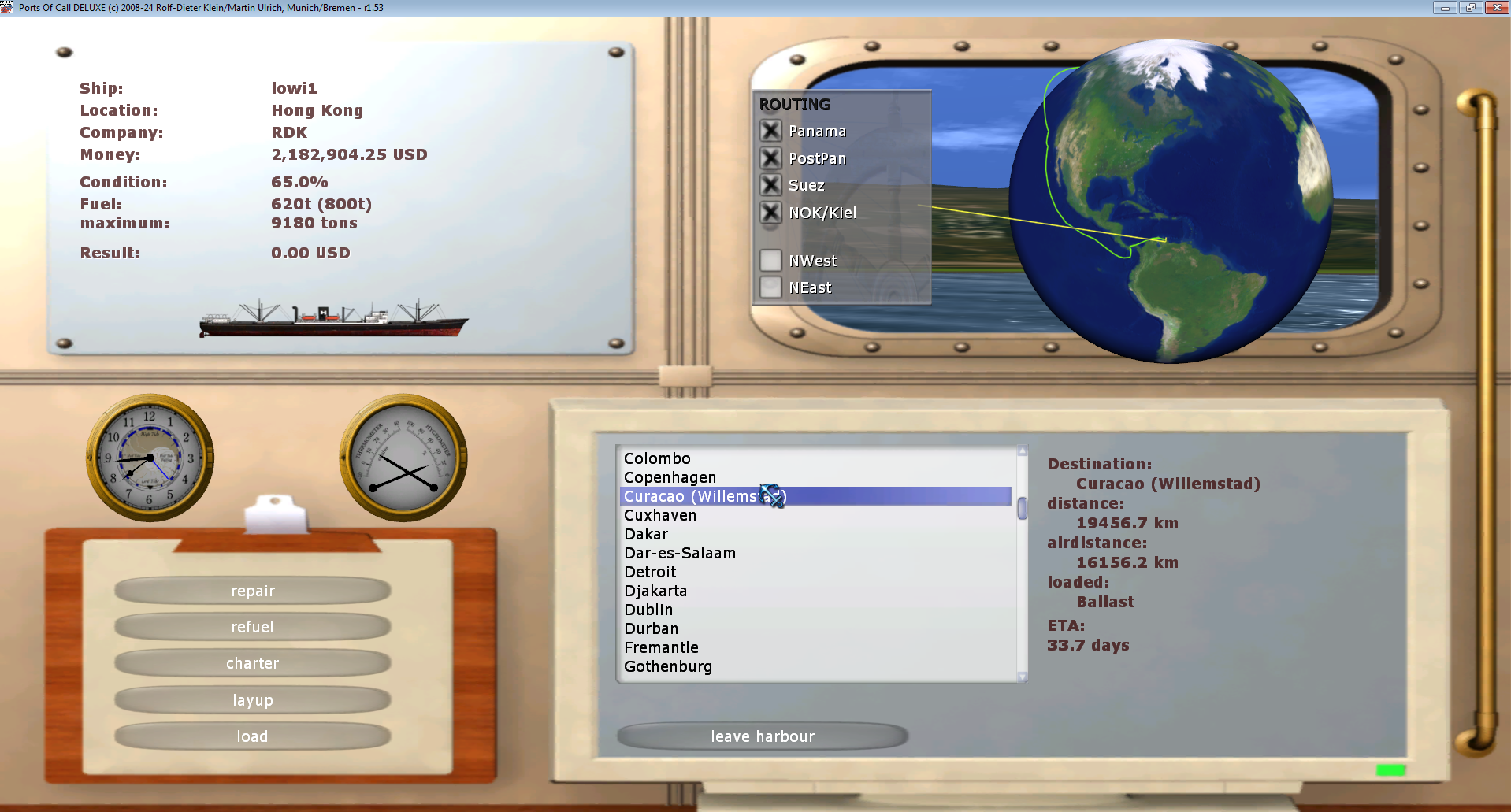This screenshot has width=1511, height=812.
Task: Uncheck the Panama routing checkbox
Action: (x=770, y=131)
